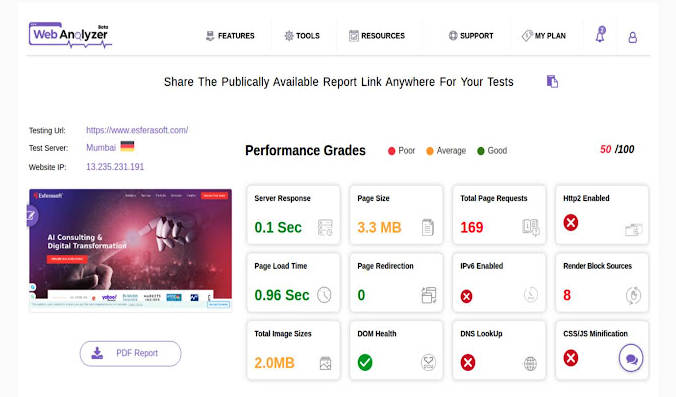Screen dimensions: 676x397
Task: Download the PDF Report
Action: click(x=131, y=353)
